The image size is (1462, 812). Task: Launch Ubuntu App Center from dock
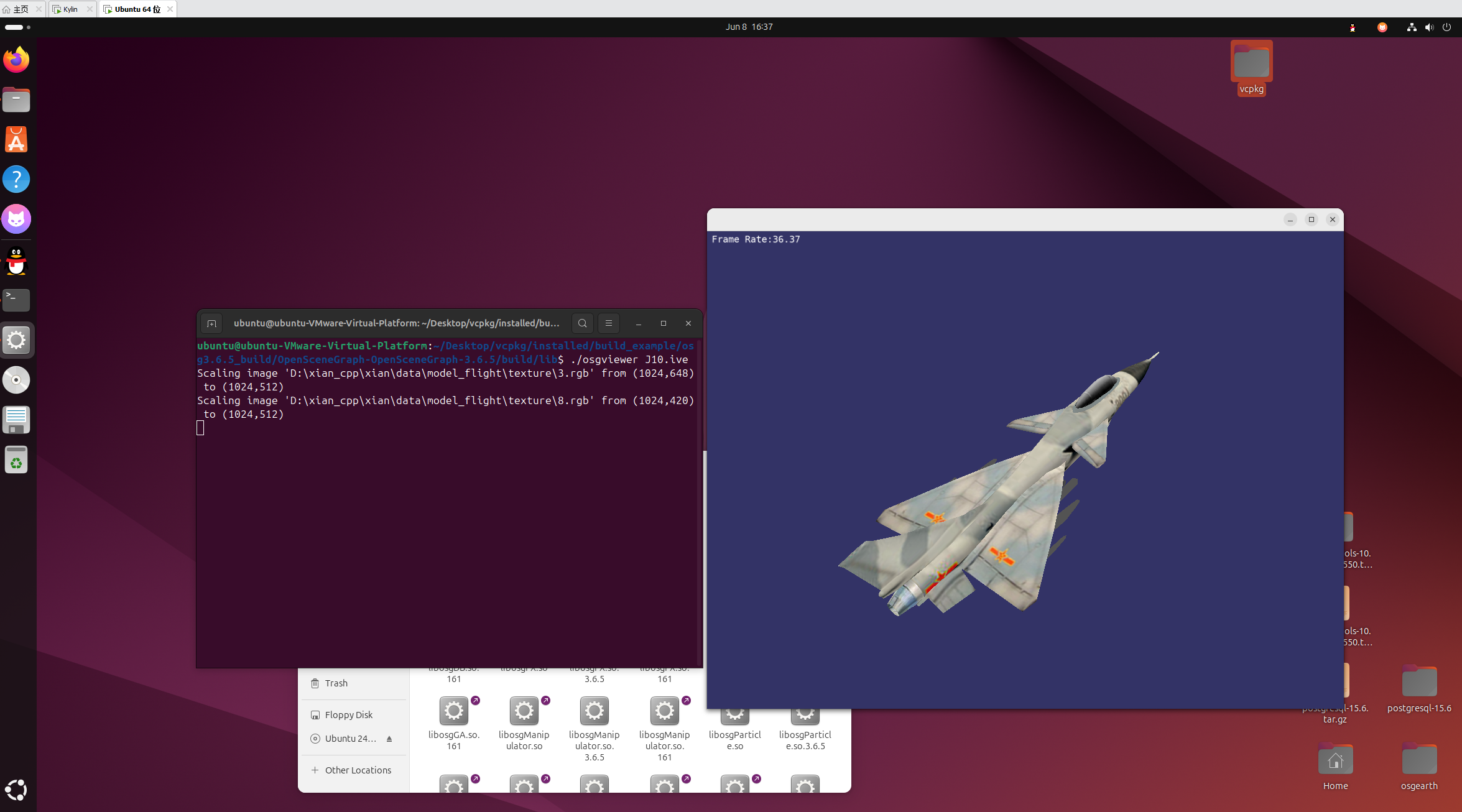[x=16, y=140]
